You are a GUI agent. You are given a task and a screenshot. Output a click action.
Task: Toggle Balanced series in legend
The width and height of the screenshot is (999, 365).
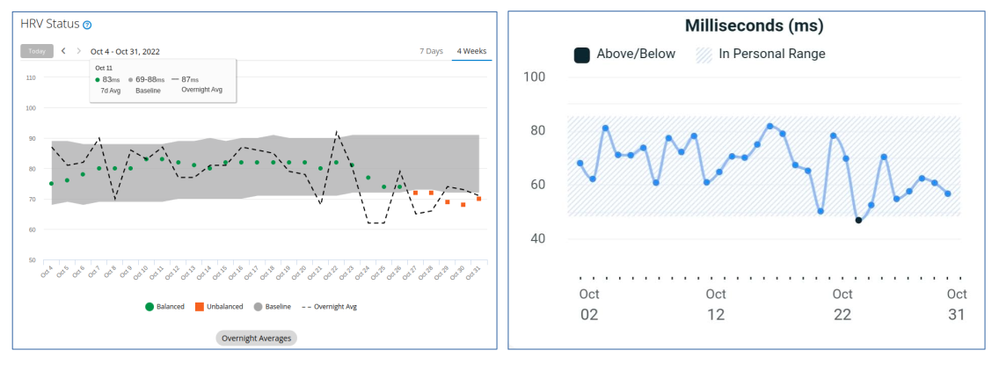tap(164, 306)
